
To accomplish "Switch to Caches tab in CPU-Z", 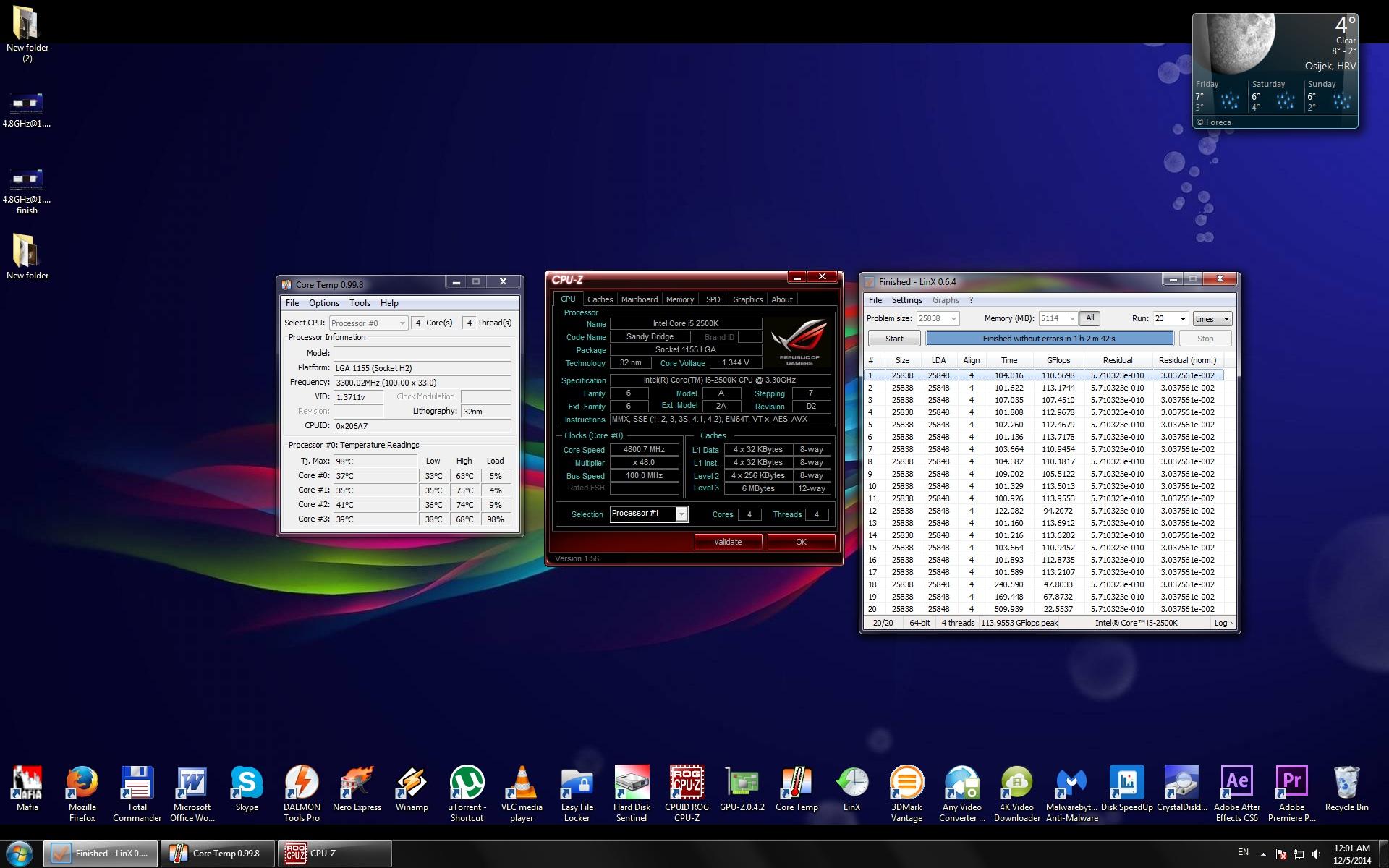I will coord(600,299).
